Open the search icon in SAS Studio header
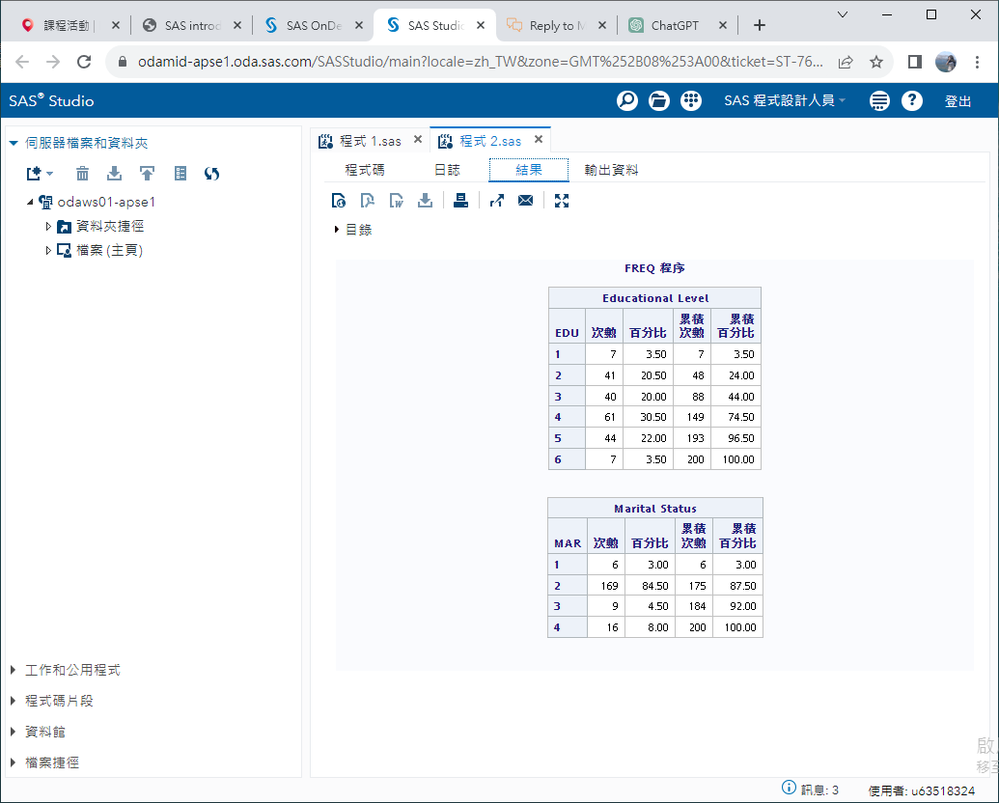Screen dimensions: 999x803 coord(627,101)
